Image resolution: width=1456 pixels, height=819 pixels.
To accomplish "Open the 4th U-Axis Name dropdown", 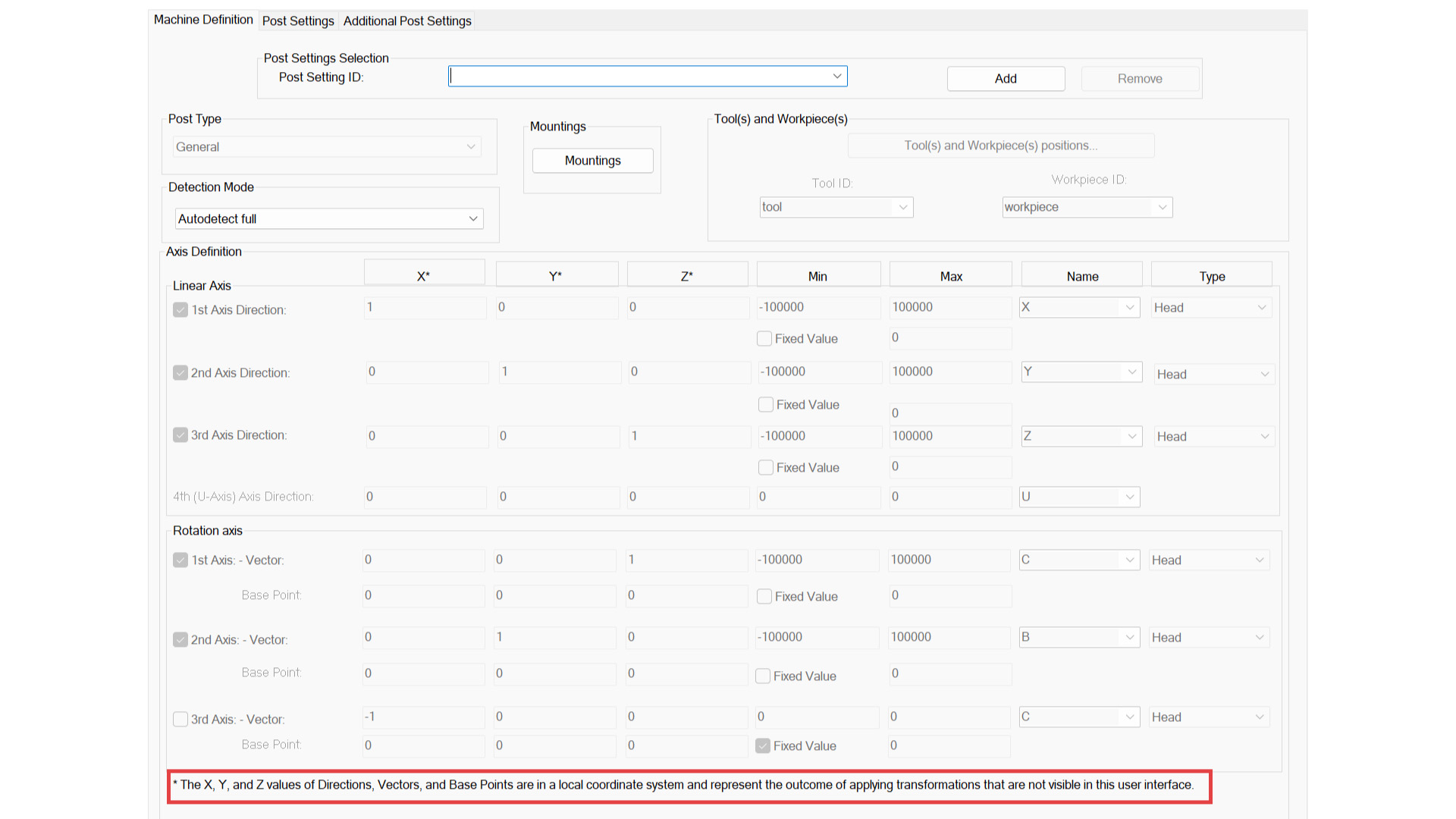I will pos(1079,497).
